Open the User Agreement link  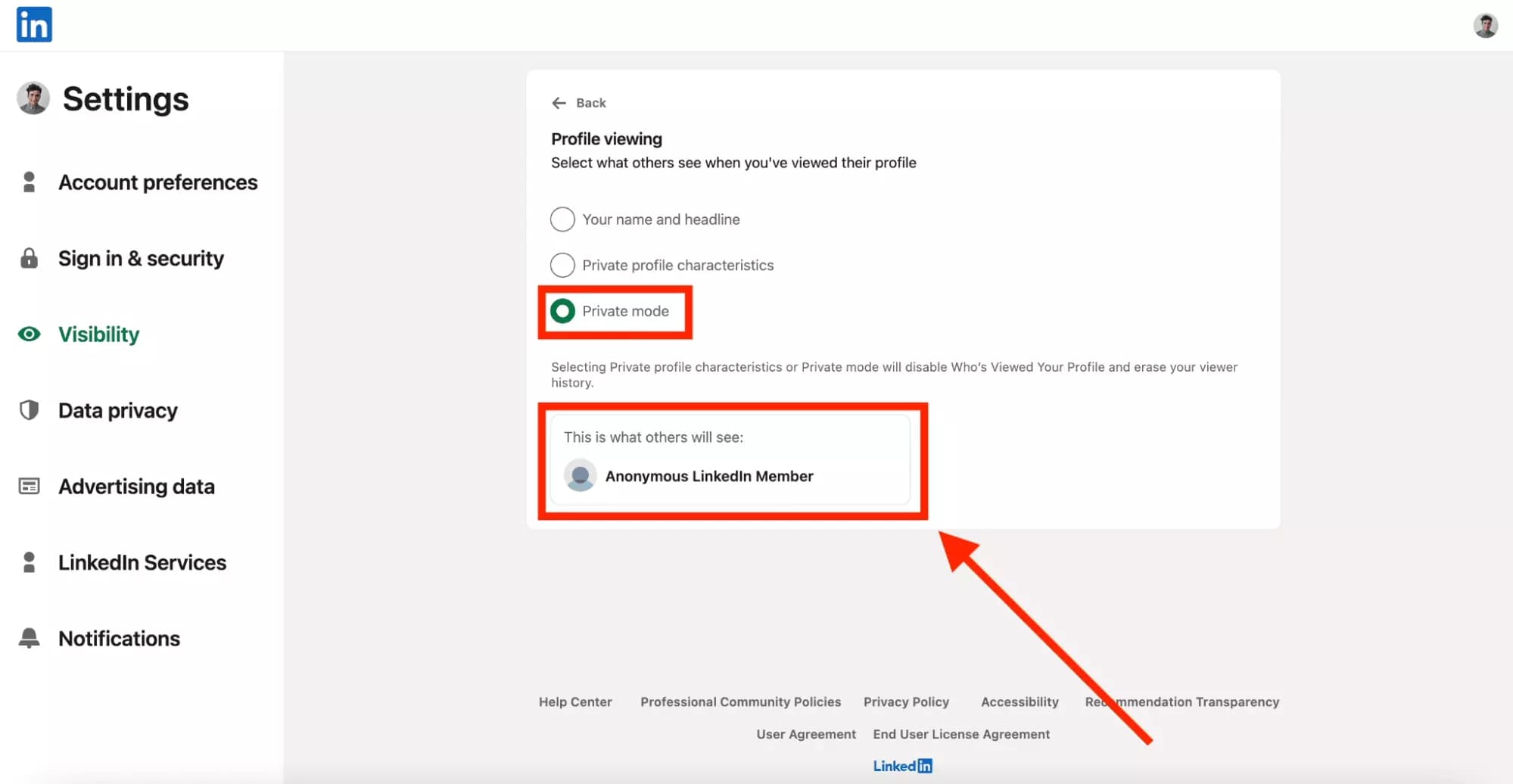[806, 734]
